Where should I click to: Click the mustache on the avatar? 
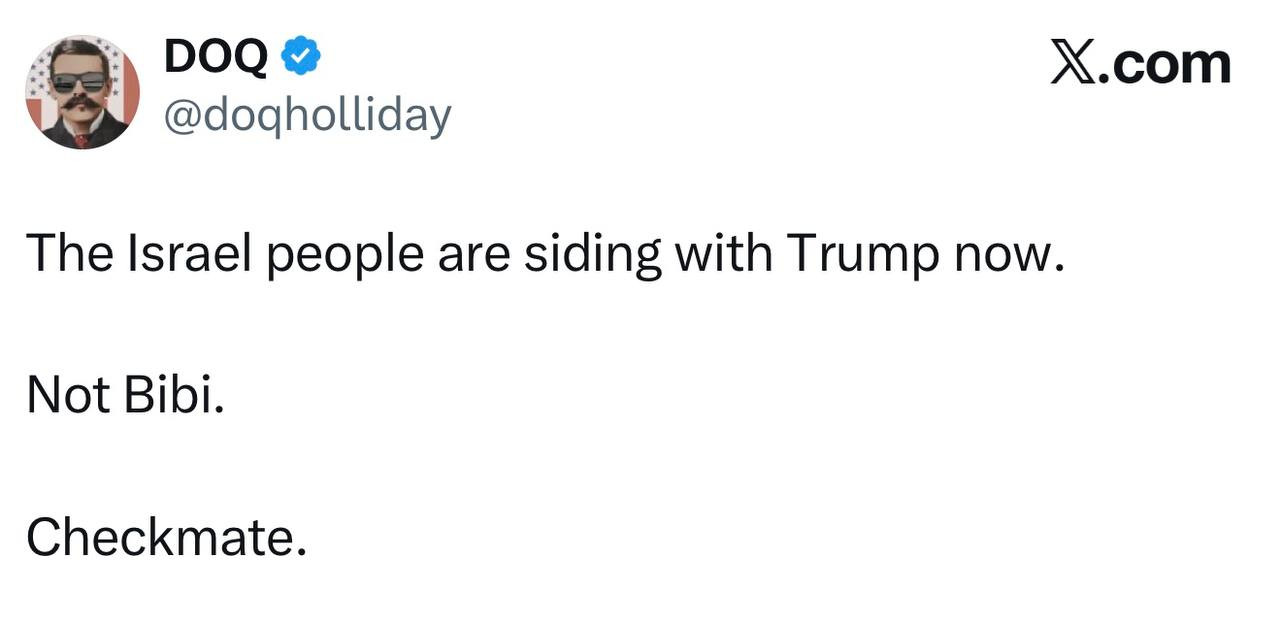(79, 103)
